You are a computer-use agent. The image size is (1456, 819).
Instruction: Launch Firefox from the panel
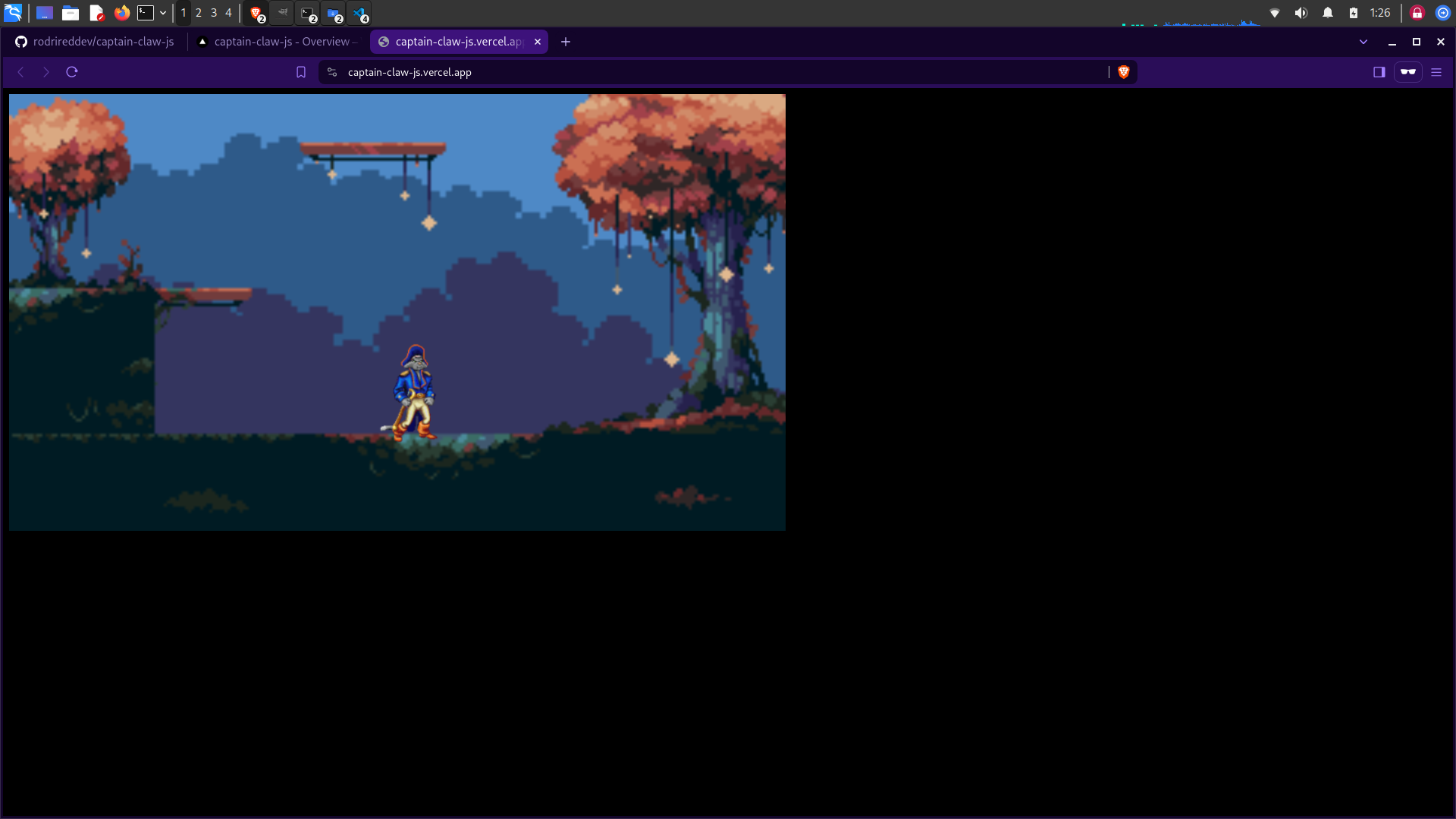[121, 13]
